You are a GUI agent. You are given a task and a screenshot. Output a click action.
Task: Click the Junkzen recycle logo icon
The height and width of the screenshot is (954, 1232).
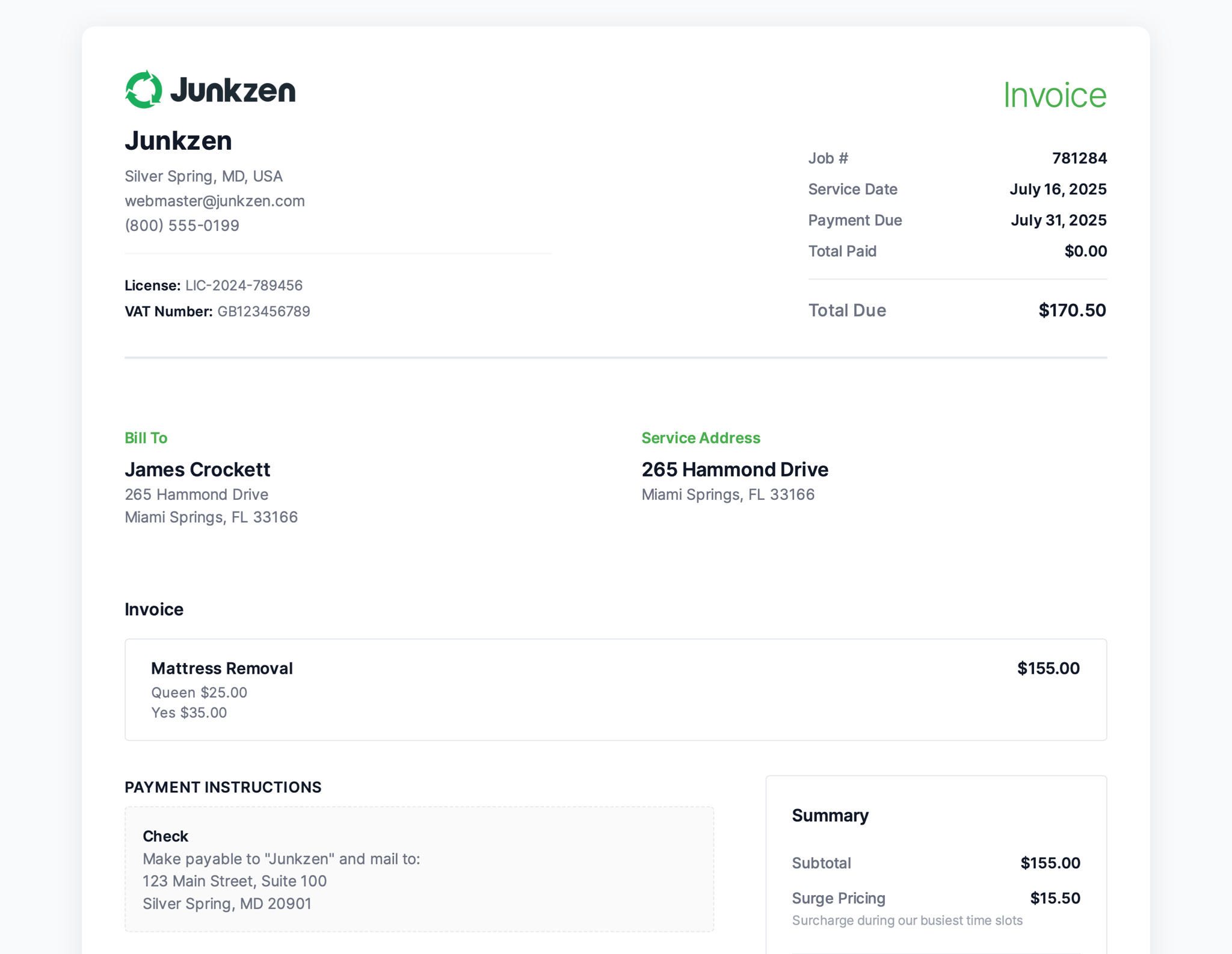pos(144,90)
